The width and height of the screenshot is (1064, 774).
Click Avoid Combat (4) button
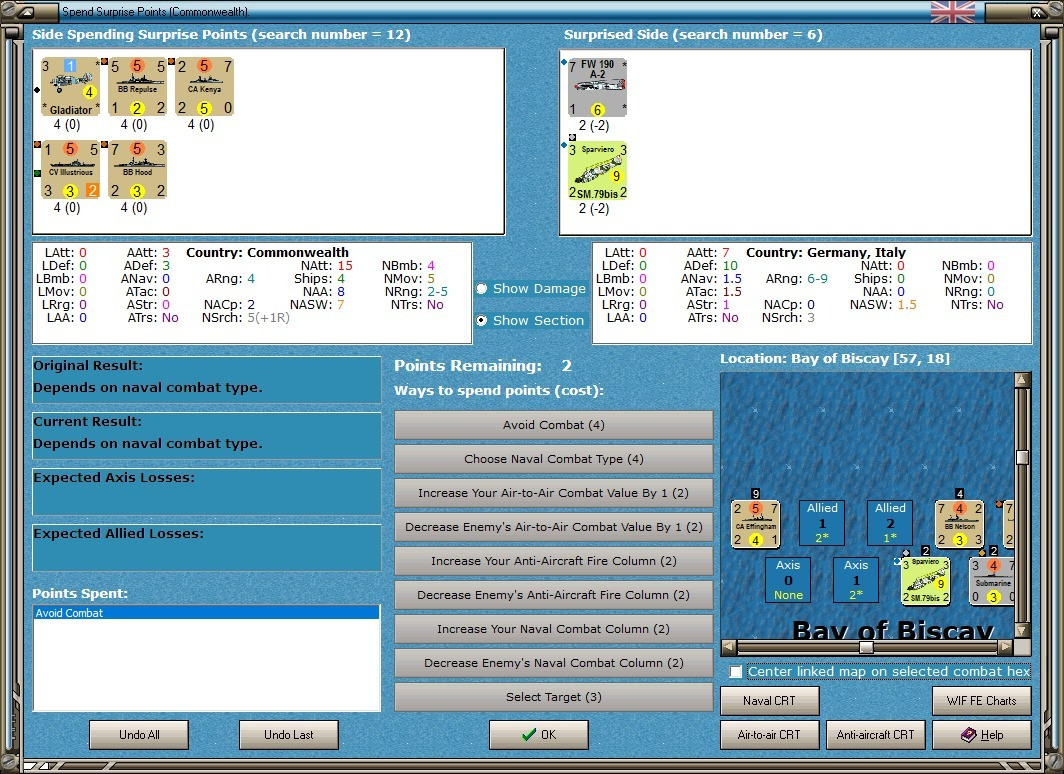point(554,425)
